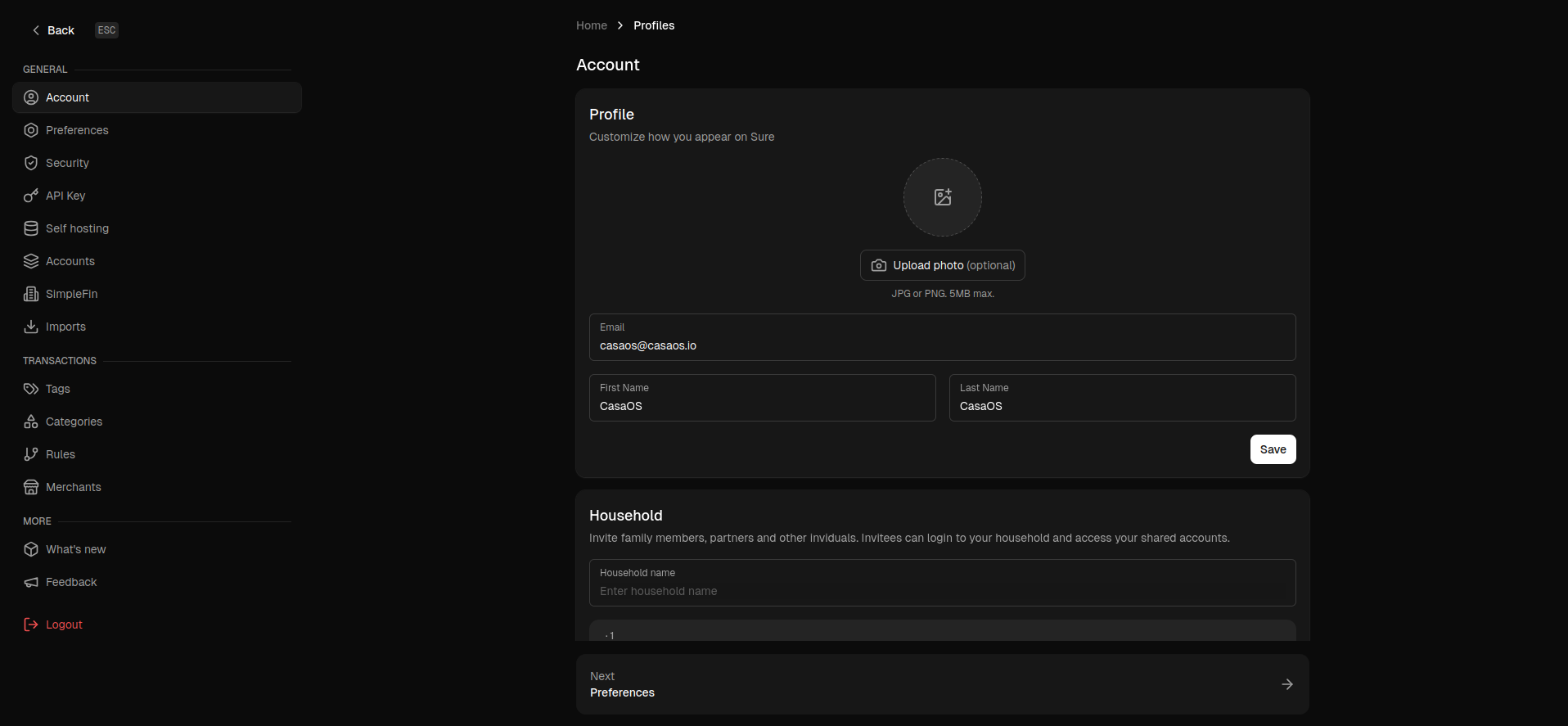The image size is (1568, 726).
Task: Click the Security shield icon in sidebar
Action: coord(31,163)
